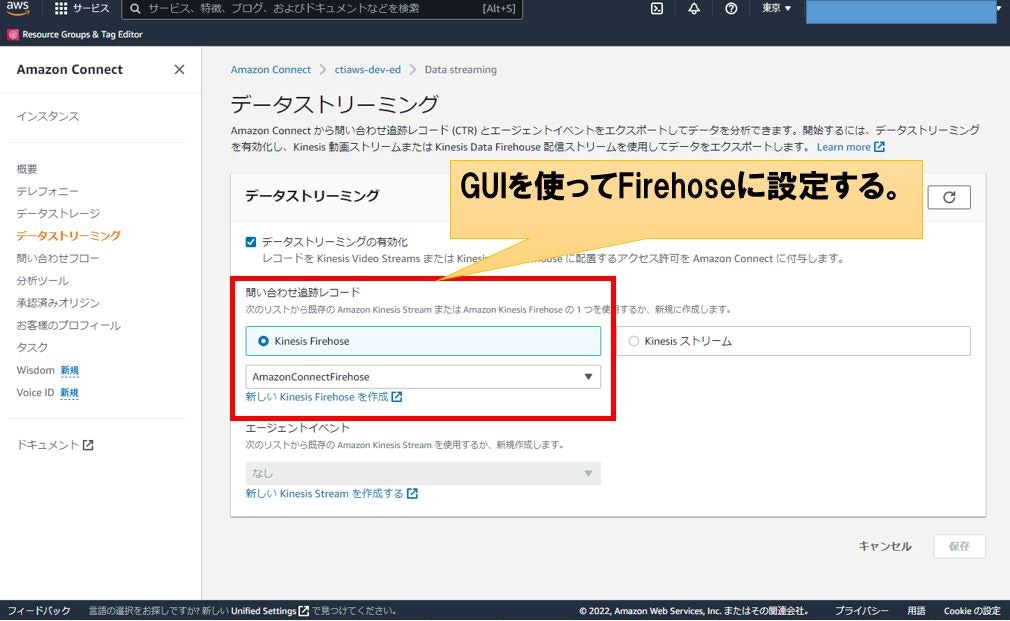Screen dimensions: 1010x621
Task: Open the notifications bell
Action: [693, 10]
